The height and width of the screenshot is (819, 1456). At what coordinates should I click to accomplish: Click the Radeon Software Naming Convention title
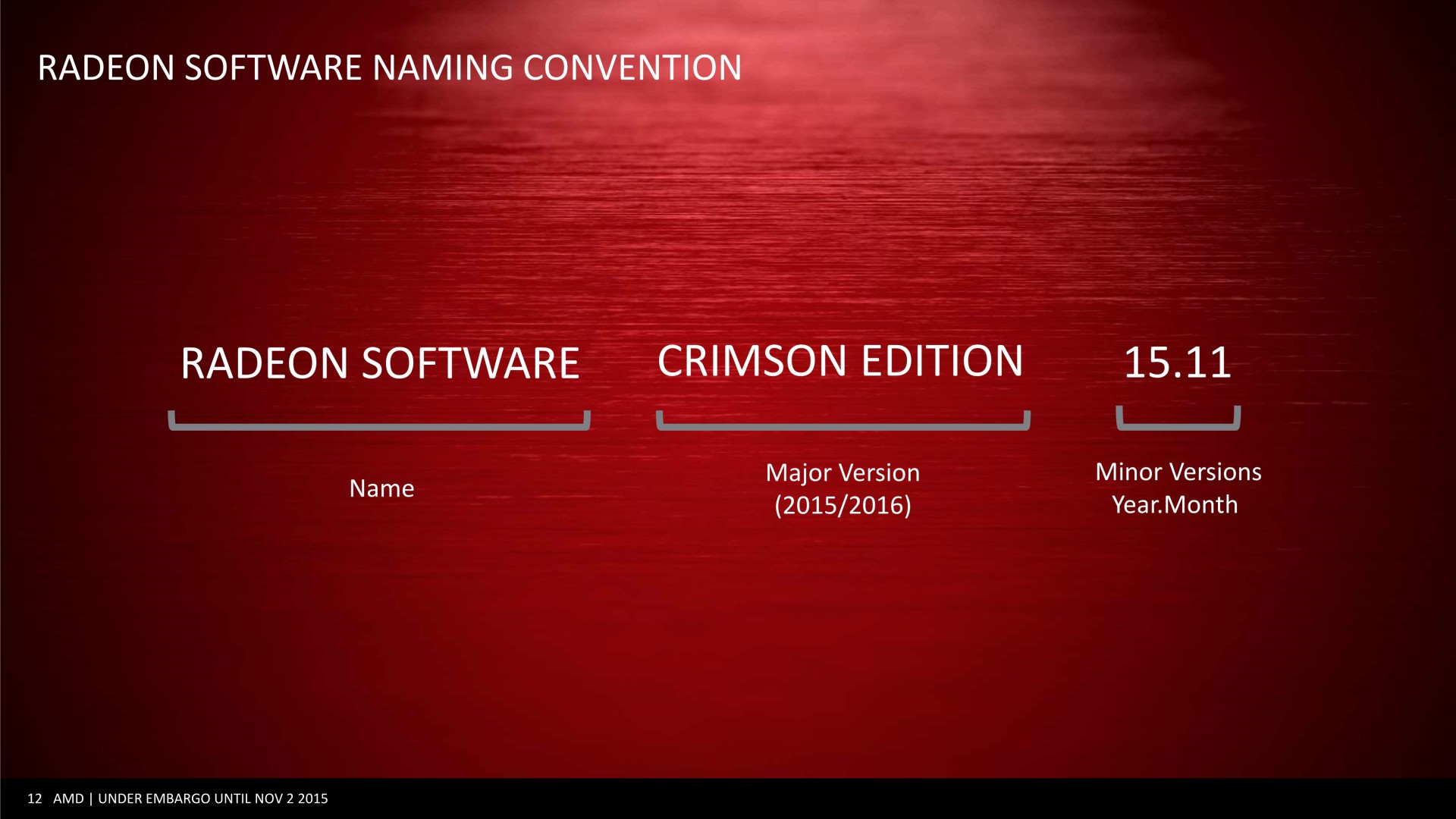click(x=389, y=67)
